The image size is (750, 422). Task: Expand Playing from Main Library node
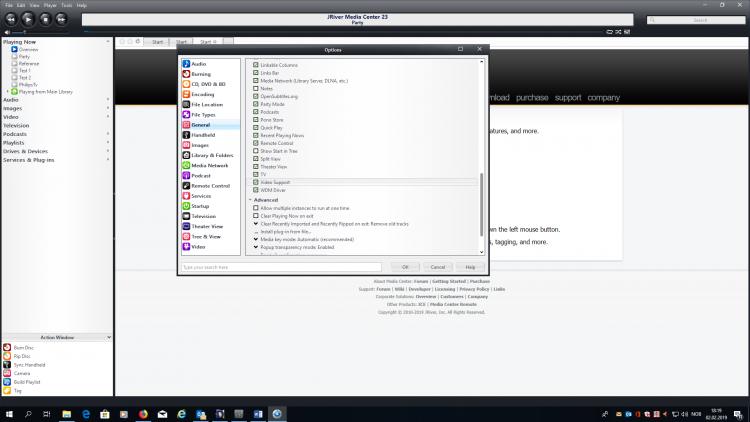tap(8, 91)
